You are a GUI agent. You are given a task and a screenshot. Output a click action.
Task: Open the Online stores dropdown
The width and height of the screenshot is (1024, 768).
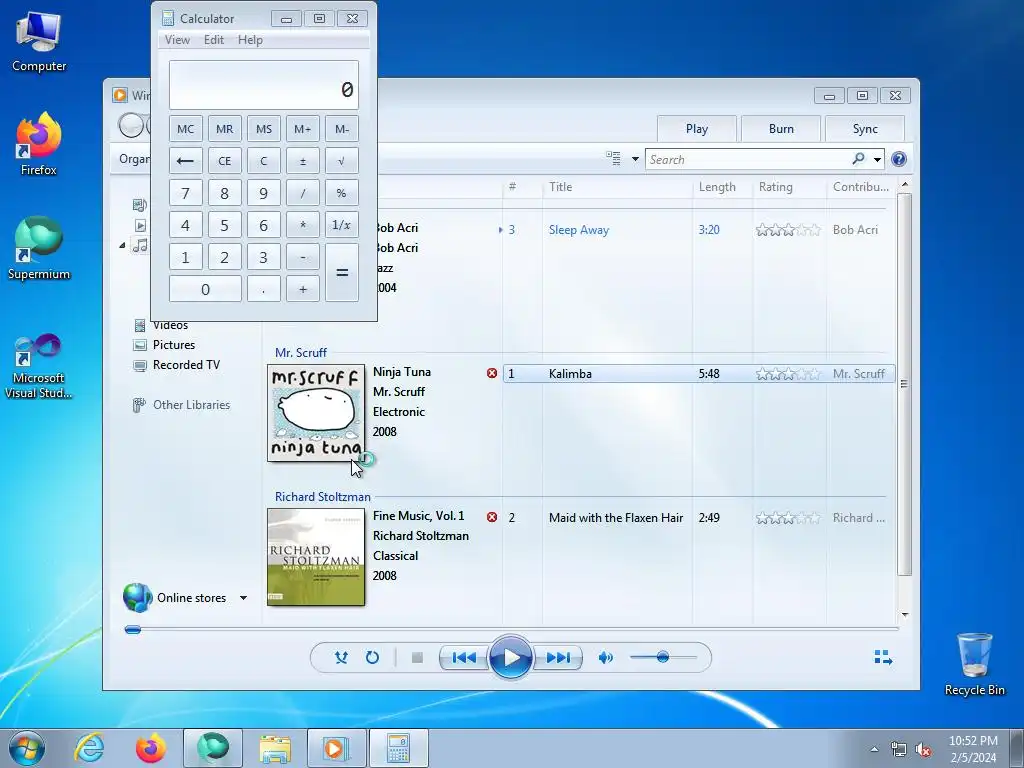243,598
